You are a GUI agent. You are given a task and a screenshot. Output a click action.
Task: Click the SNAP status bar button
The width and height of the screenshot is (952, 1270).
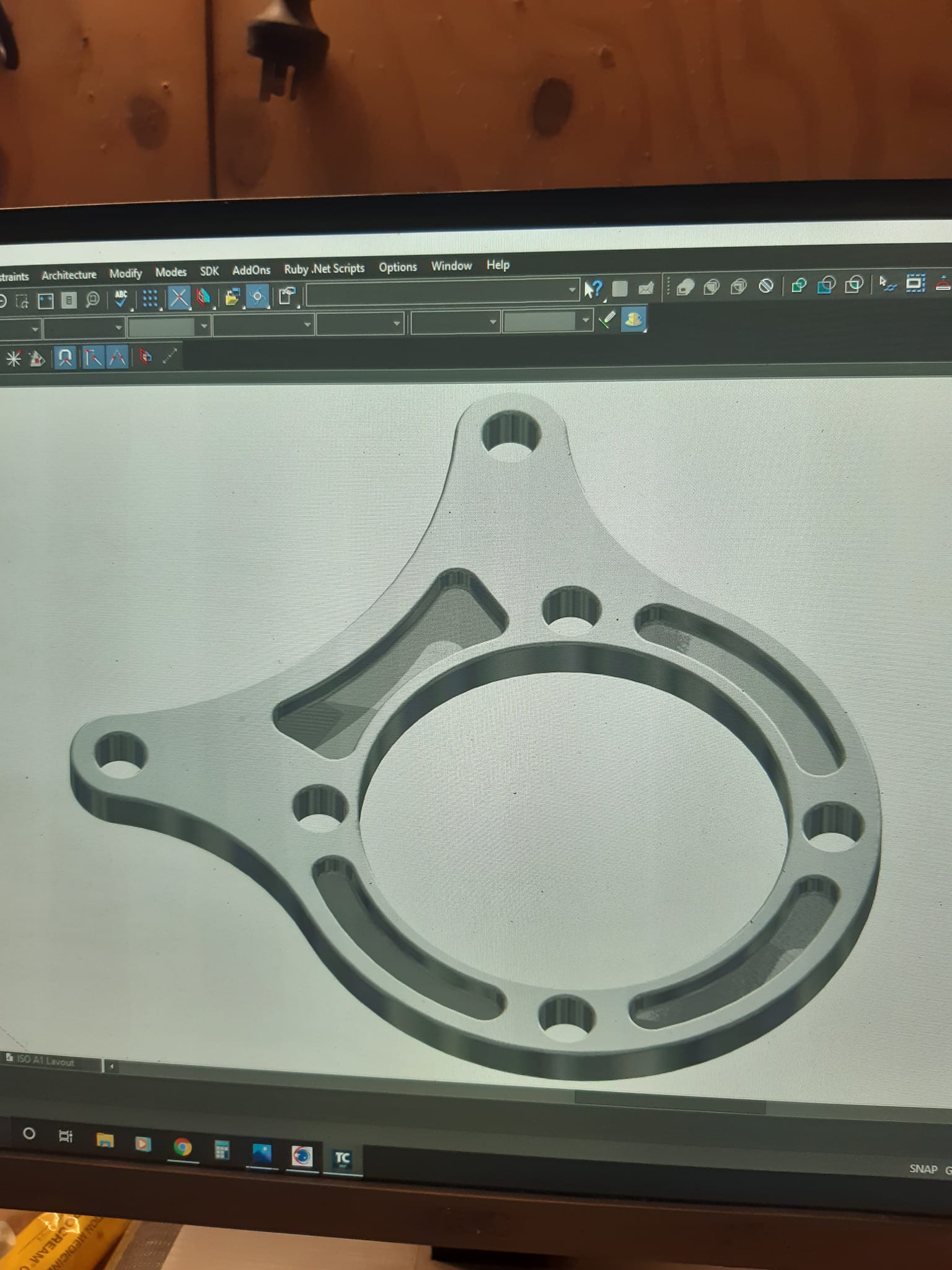point(923,1169)
